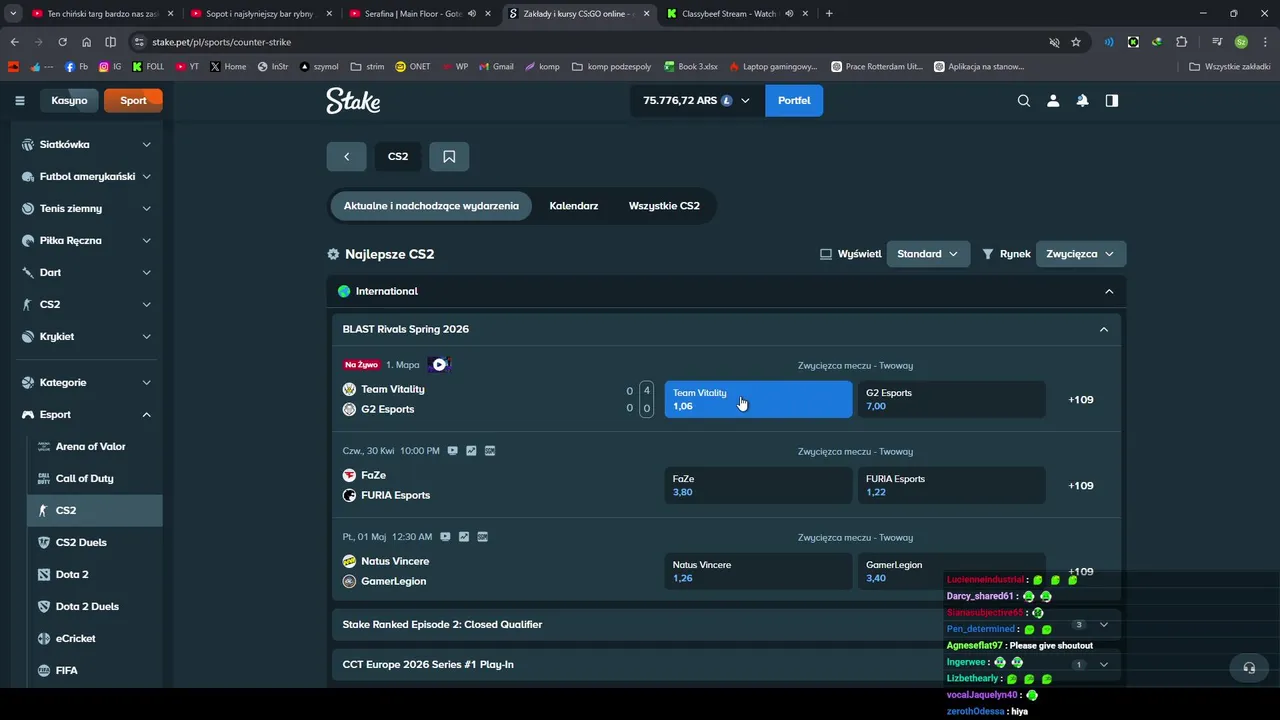Screen dimensions: 1280x720
Task: Click the browser address bar URL
Action: point(222,42)
